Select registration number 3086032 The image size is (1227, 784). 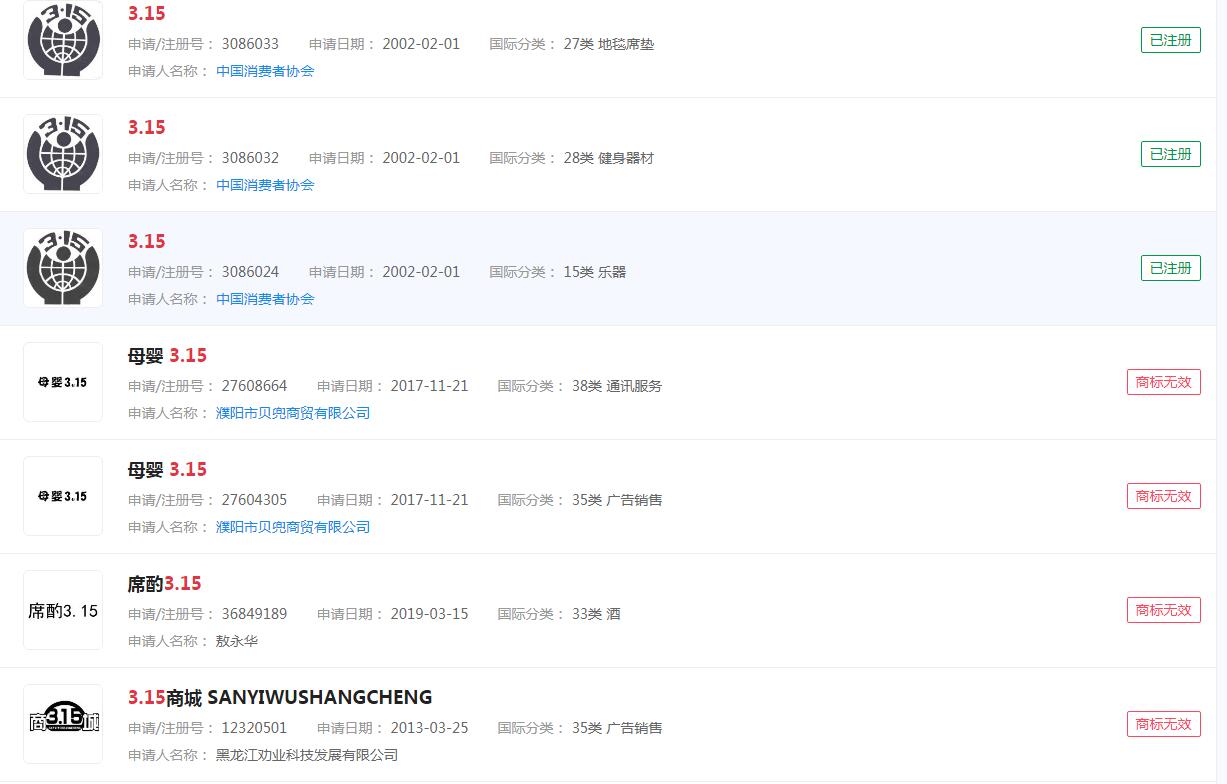click(250, 158)
